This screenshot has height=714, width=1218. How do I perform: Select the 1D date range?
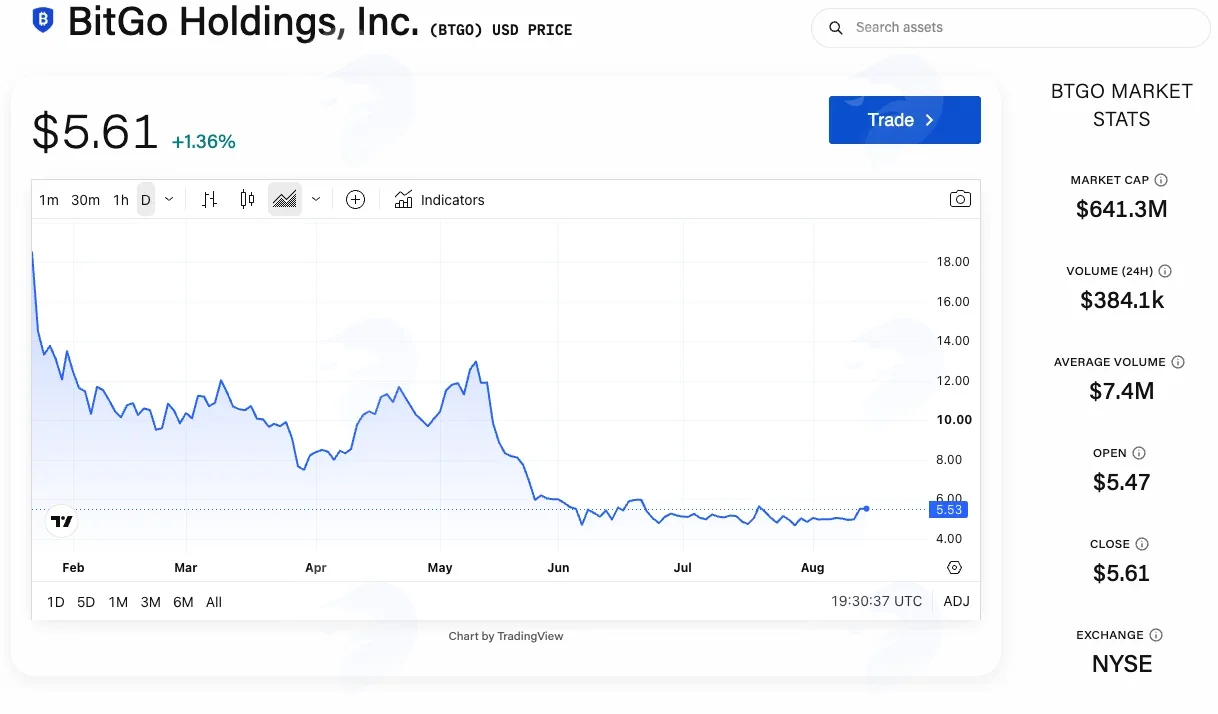coord(56,602)
